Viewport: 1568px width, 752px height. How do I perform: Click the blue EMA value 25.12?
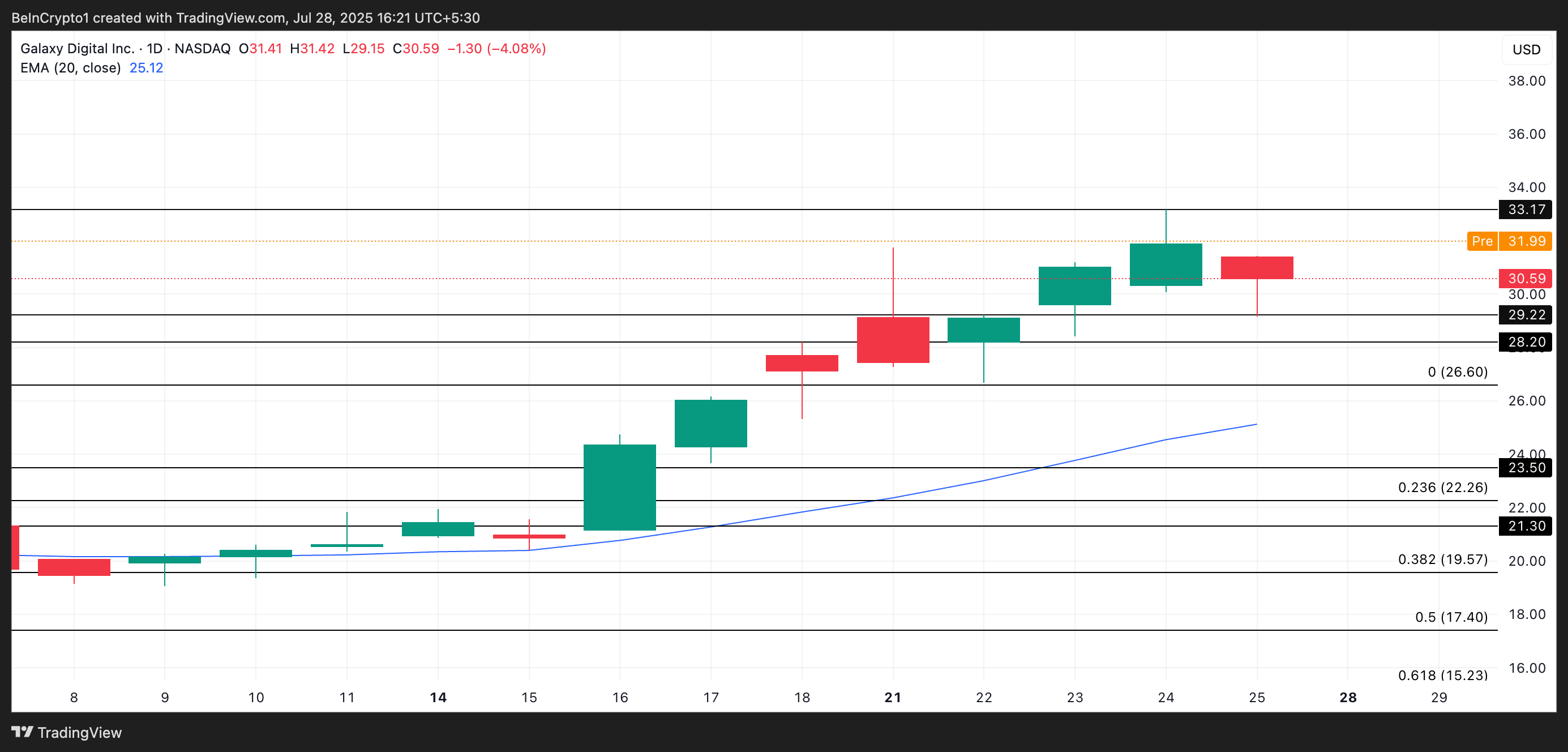[x=146, y=67]
